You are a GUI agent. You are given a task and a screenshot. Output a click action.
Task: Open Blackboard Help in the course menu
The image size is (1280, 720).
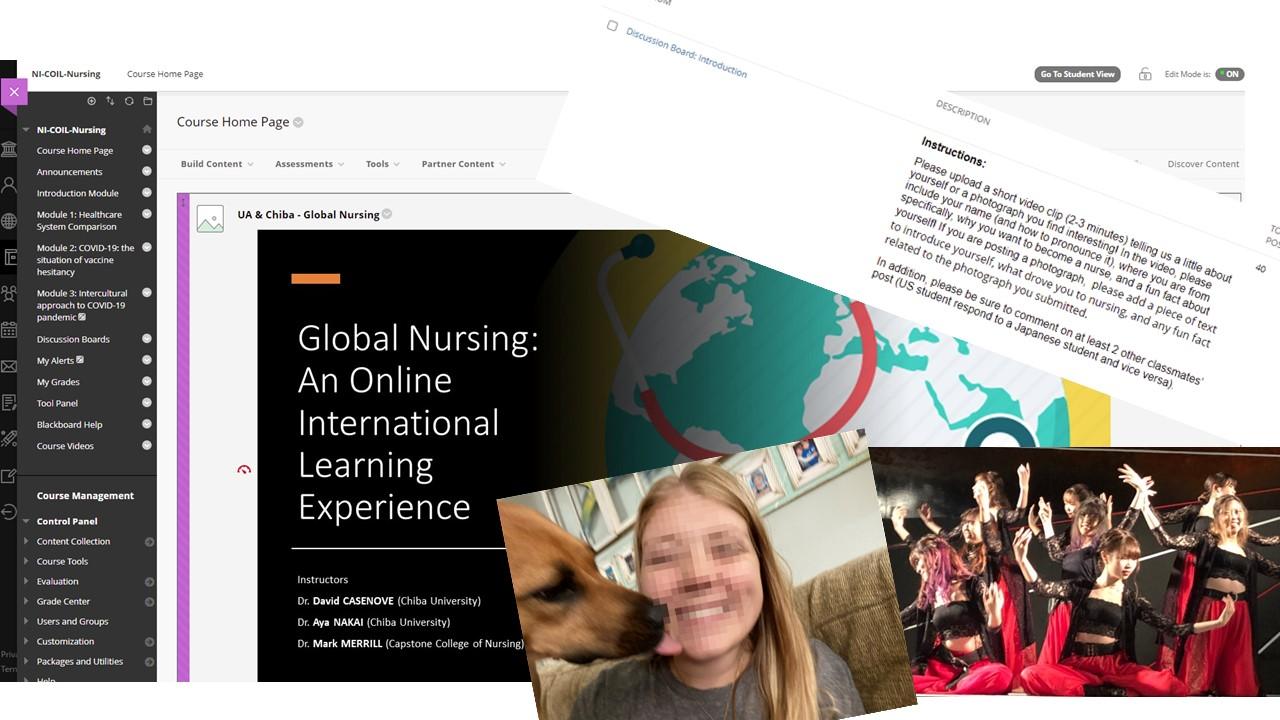(69, 424)
